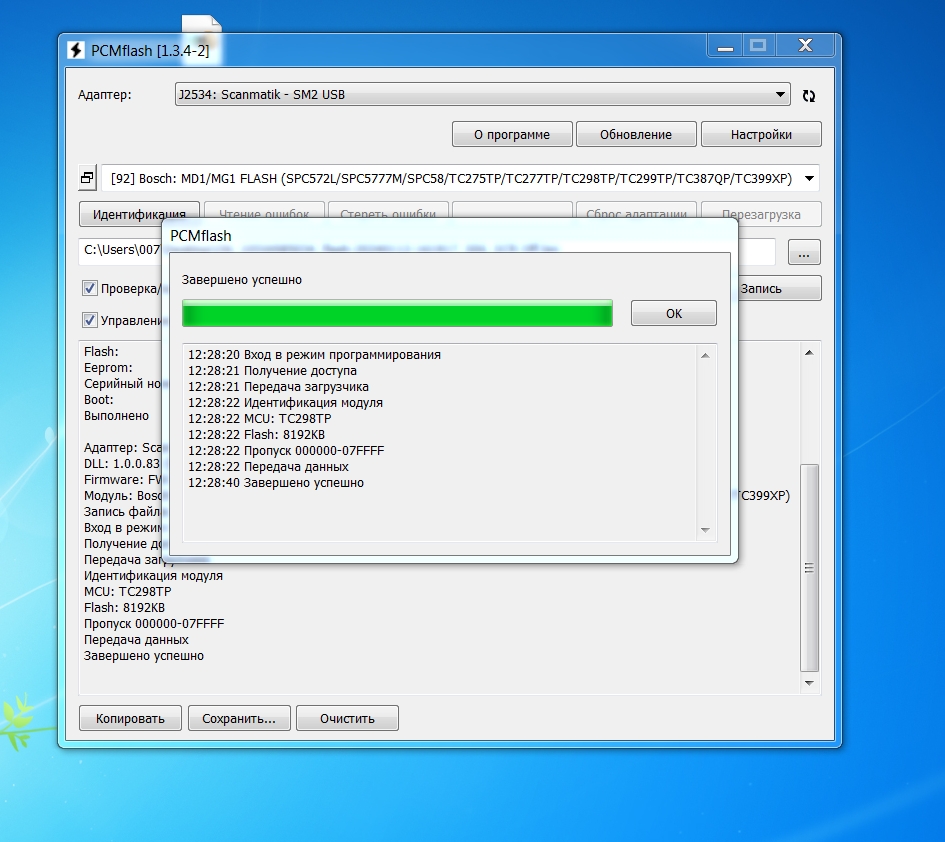Open О программе info
This screenshot has height=842, width=945.
pyautogui.click(x=513, y=134)
